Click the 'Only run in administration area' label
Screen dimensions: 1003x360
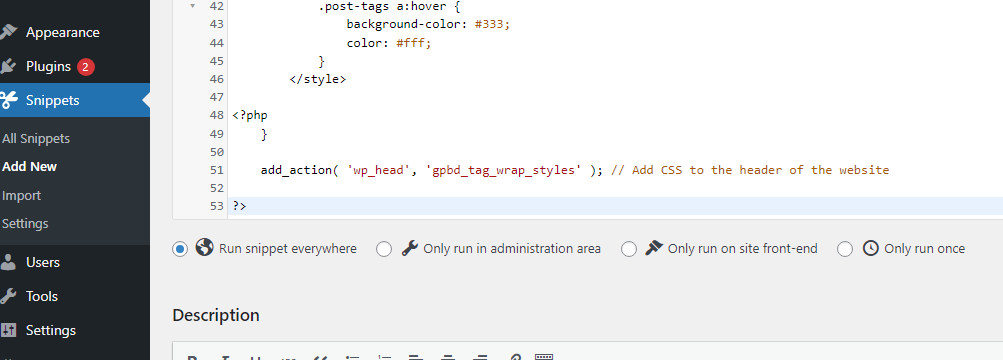coord(512,249)
